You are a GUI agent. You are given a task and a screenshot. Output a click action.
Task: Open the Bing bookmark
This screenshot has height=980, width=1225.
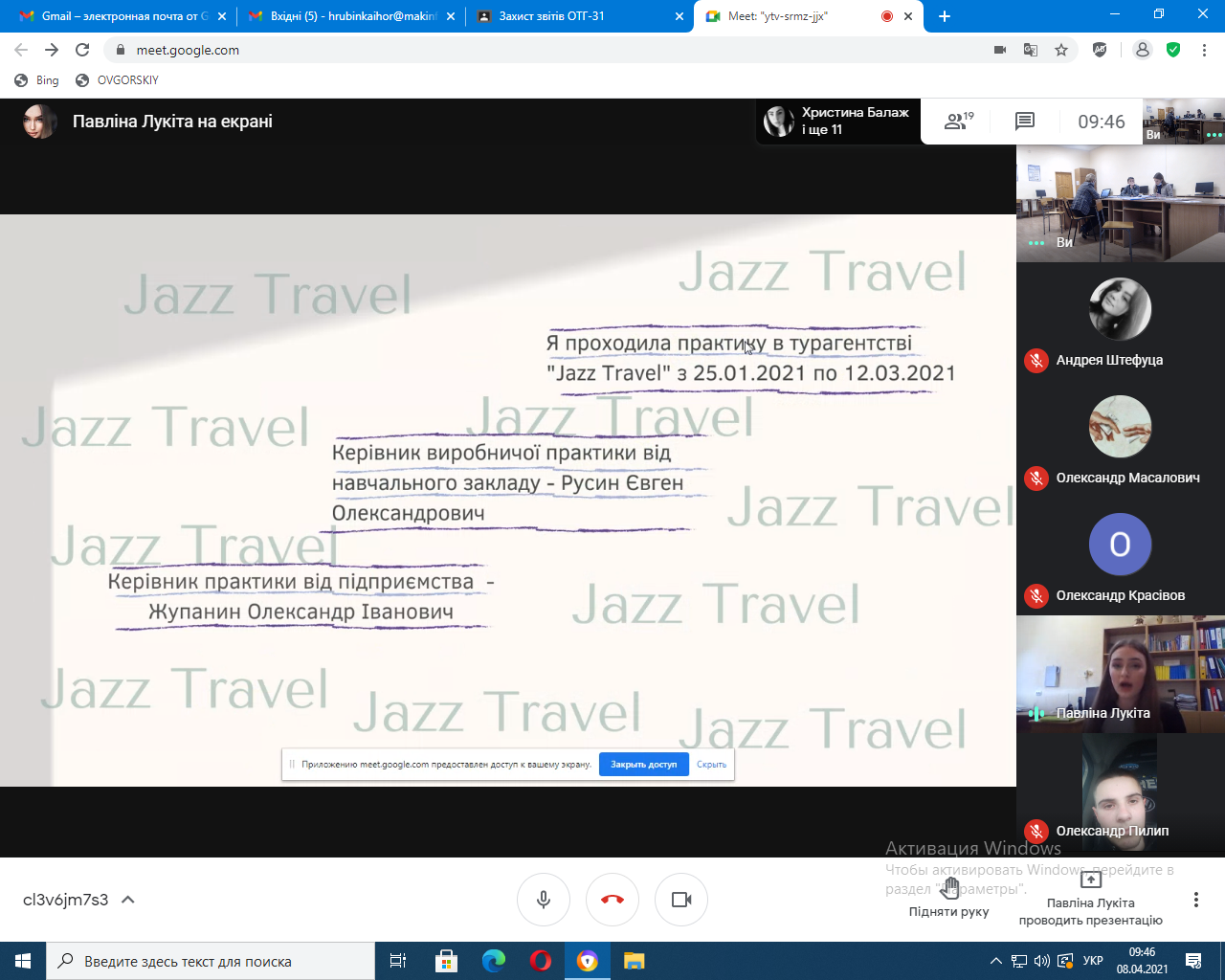(36, 80)
